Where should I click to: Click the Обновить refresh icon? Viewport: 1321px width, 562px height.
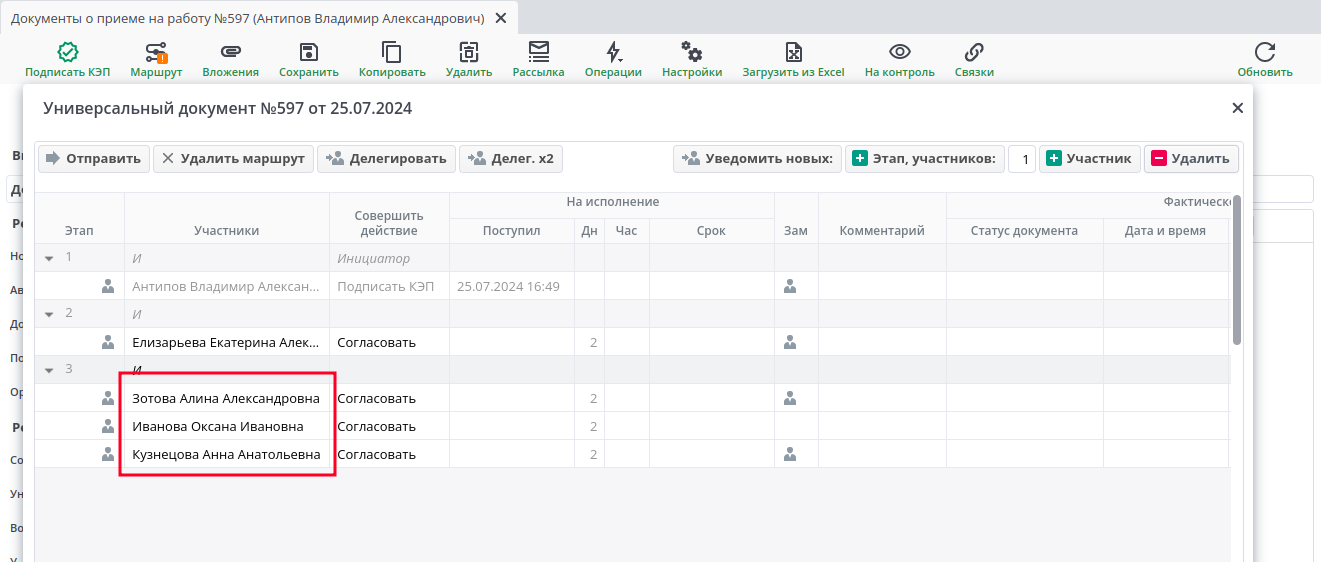click(1264, 53)
